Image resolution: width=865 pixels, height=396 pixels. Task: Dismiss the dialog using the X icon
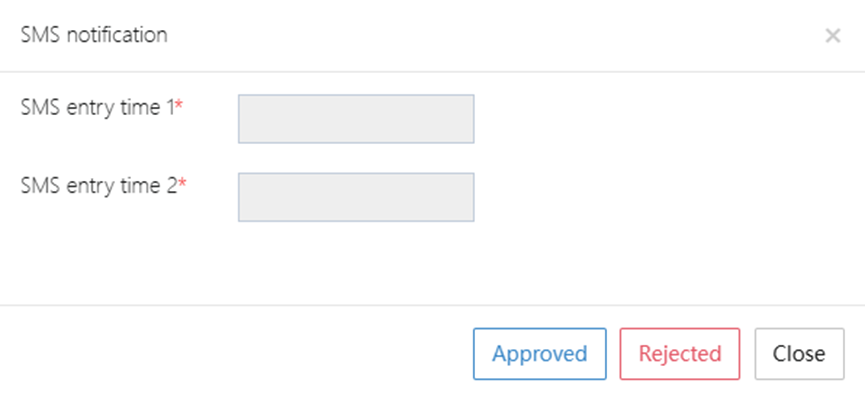click(x=832, y=36)
